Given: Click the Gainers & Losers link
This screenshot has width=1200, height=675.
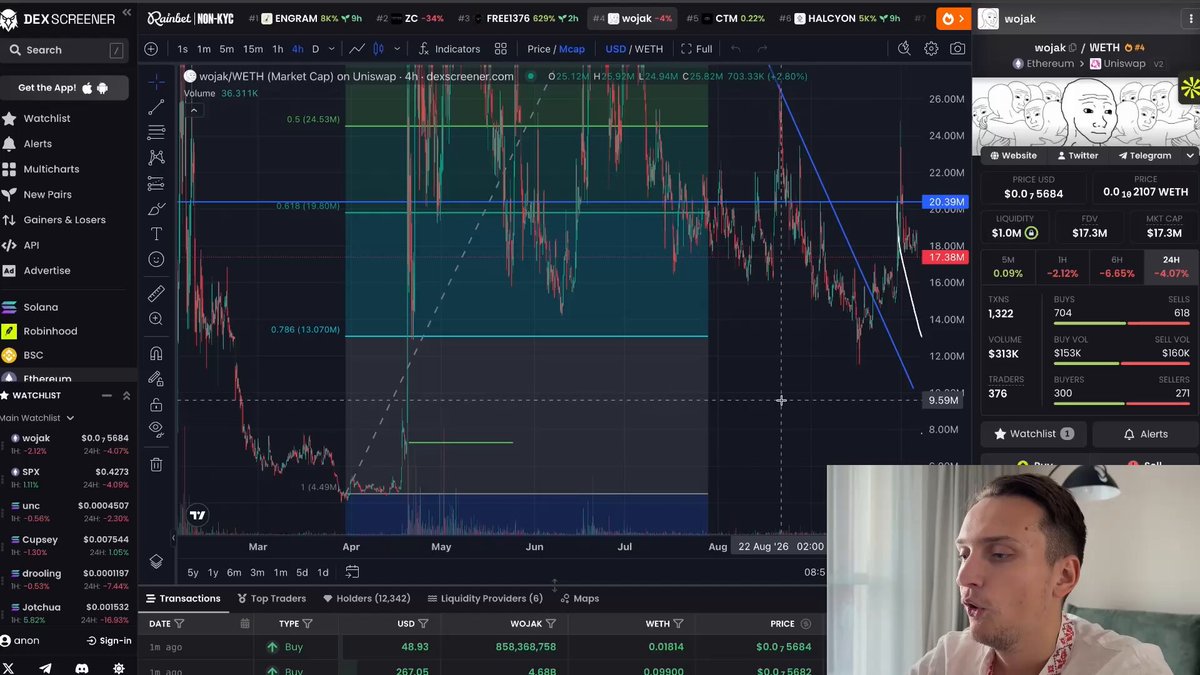Looking at the screenshot, I should [x=64, y=220].
